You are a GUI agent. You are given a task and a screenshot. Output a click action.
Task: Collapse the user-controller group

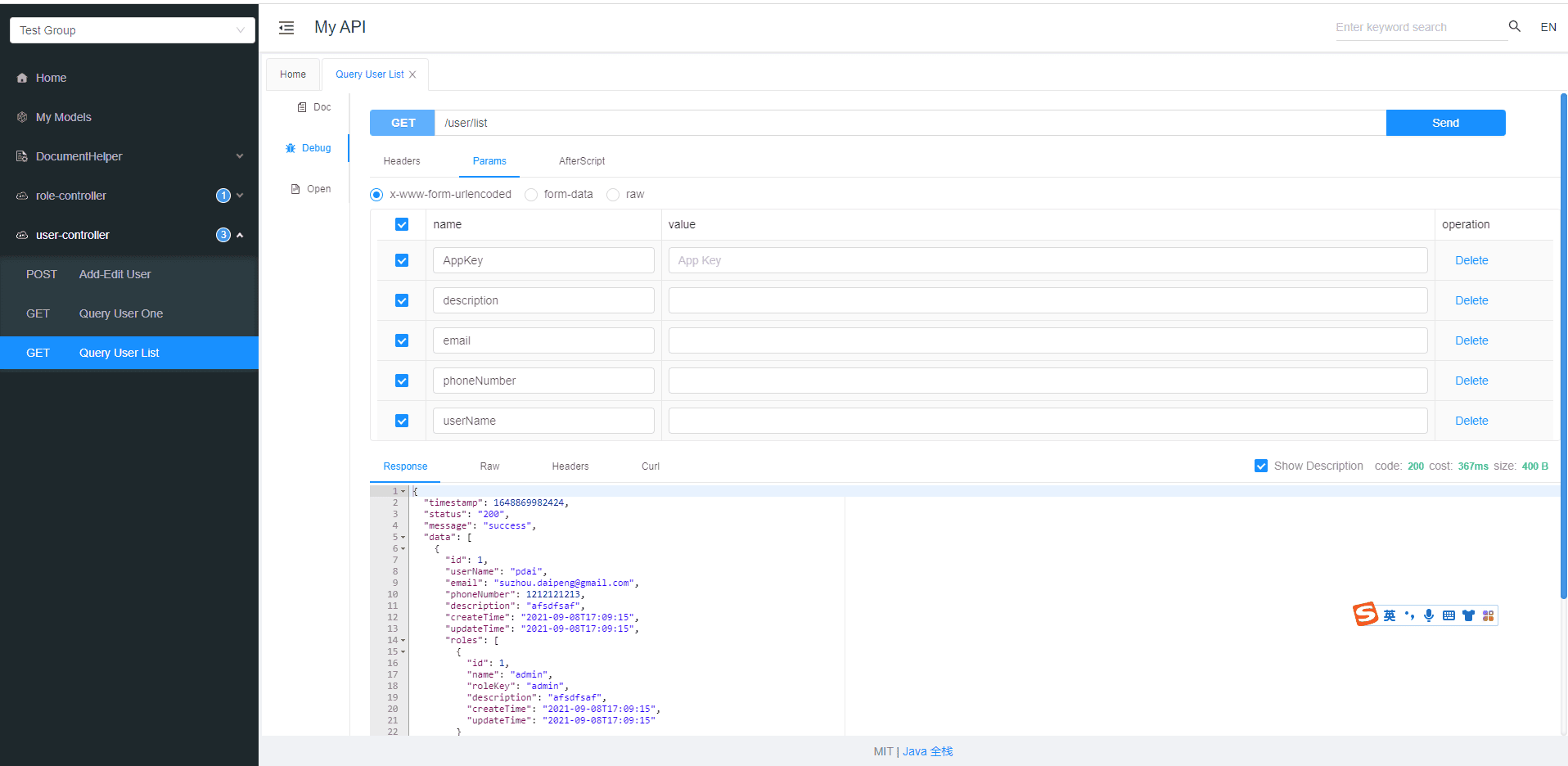240,235
